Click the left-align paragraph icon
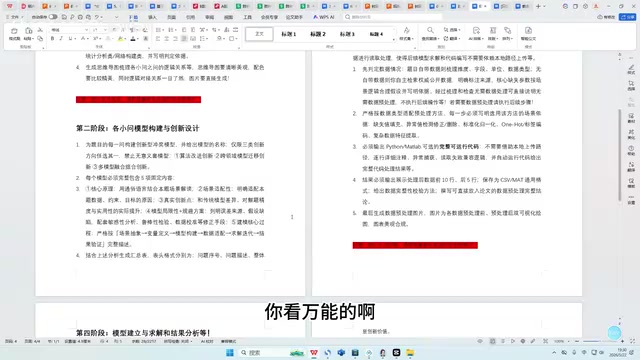This screenshot has width=640, height=360. point(158,38)
